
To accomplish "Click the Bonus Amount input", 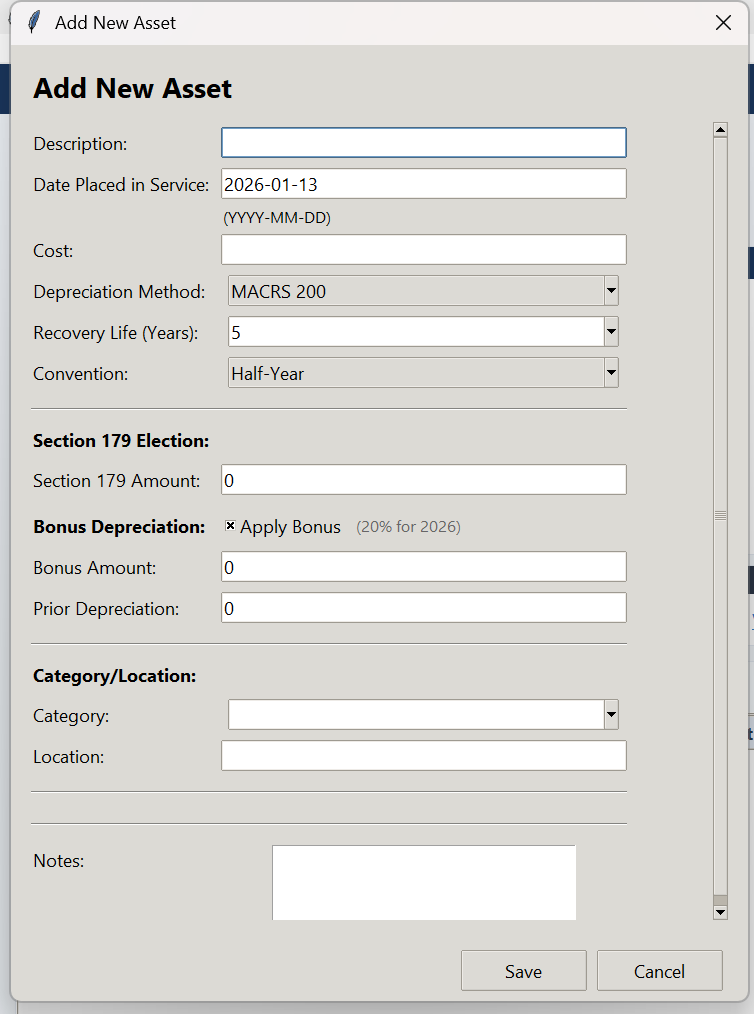I will click(423, 566).
